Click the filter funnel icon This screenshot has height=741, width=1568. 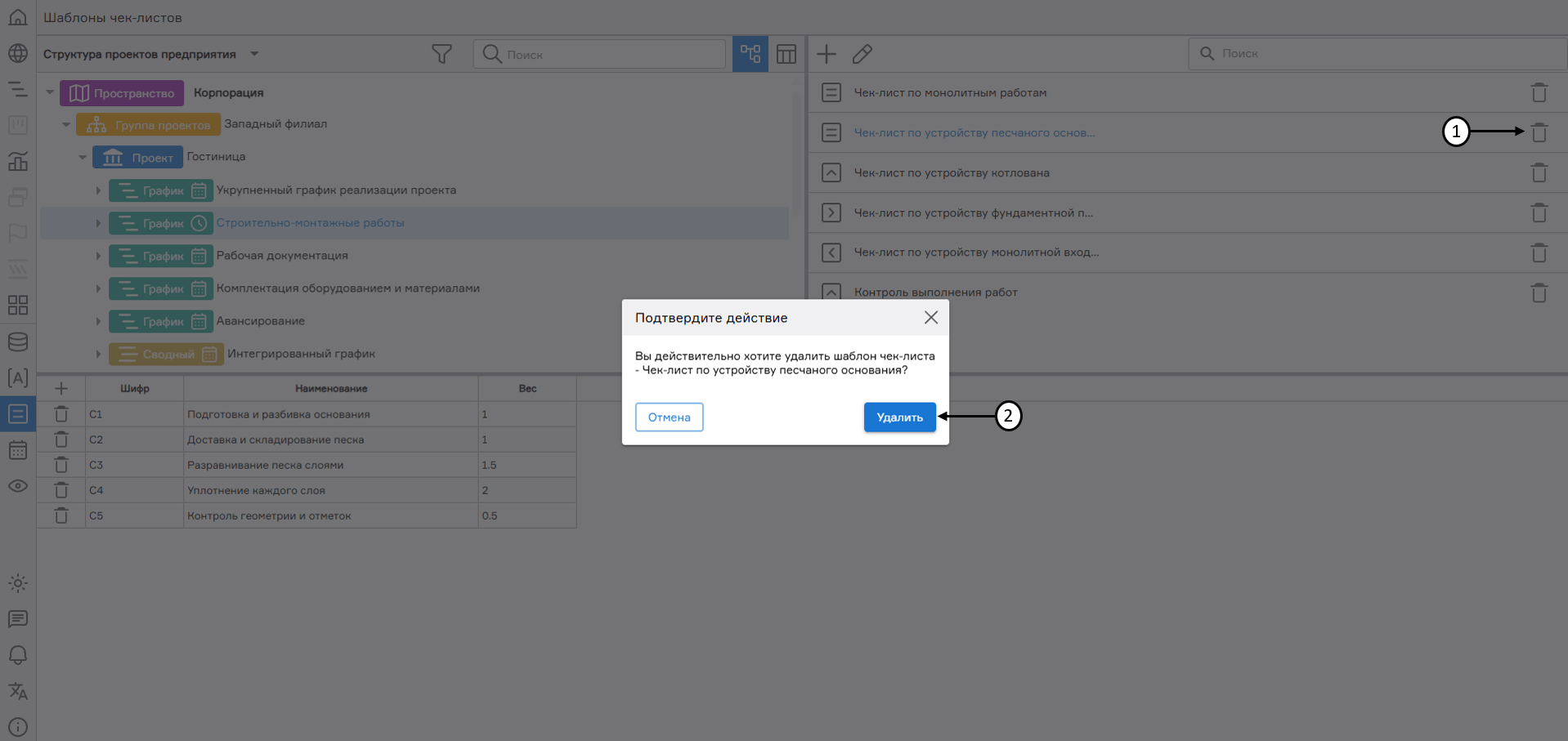coord(441,53)
